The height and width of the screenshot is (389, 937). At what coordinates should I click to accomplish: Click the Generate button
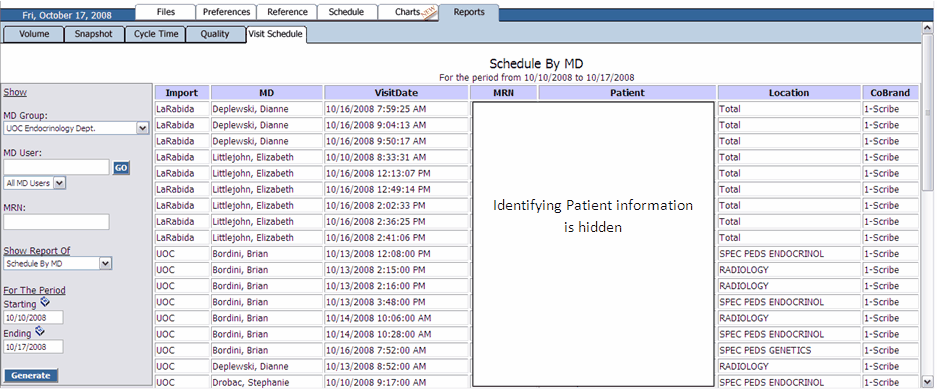[31, 375]
